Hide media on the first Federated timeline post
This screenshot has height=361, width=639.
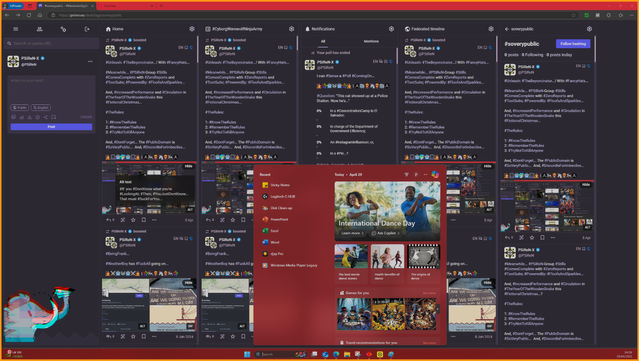pyautogui.click(x=487, y=166)
